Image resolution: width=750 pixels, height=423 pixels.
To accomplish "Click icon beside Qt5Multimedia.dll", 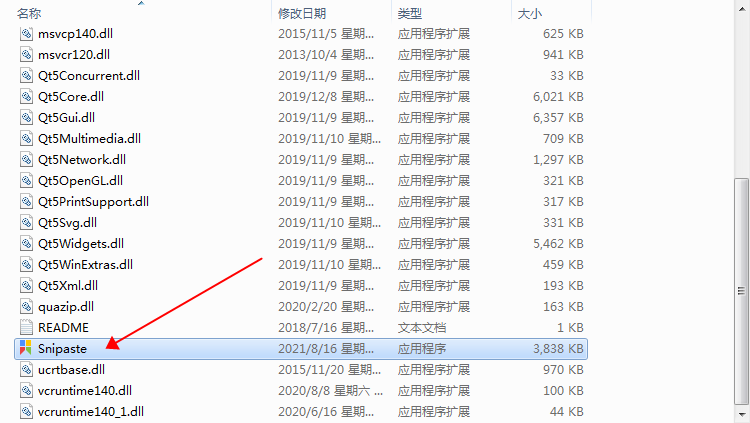I will click(x=26, y=139).
